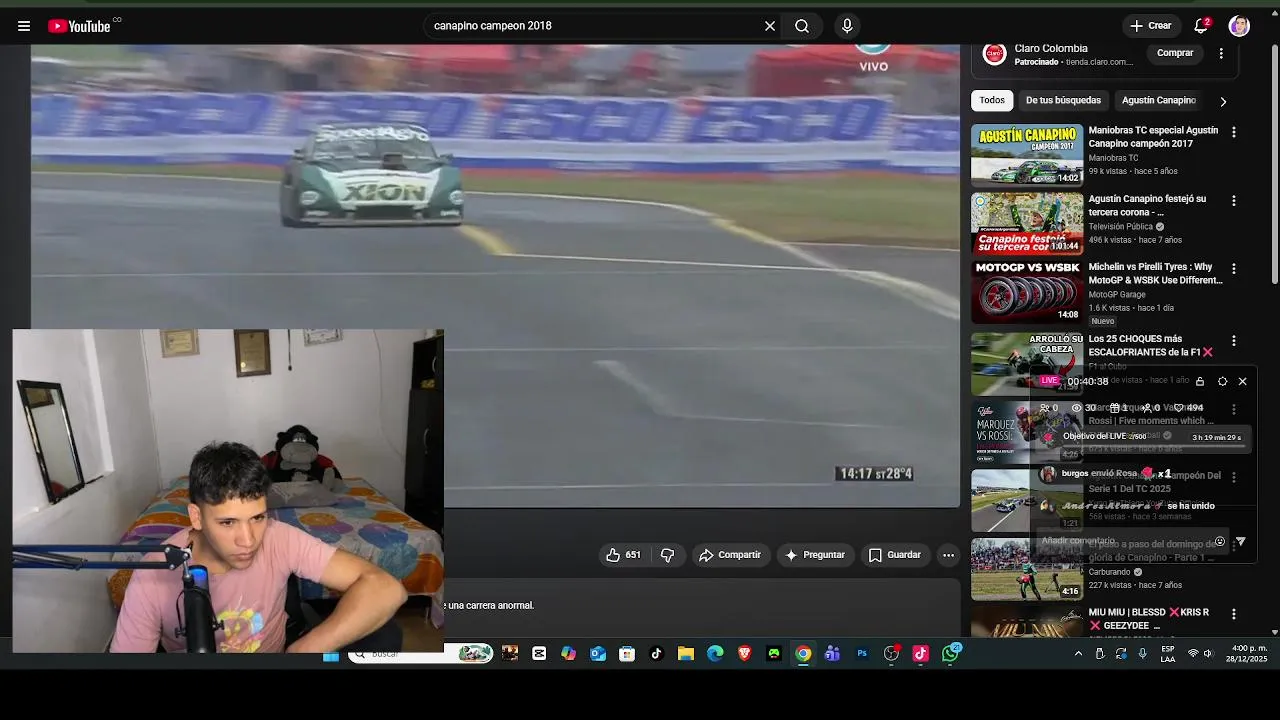The image size is (1280, 720).
Task: Open menu for Canapino tercera corona video
Action: [1233, 200]
